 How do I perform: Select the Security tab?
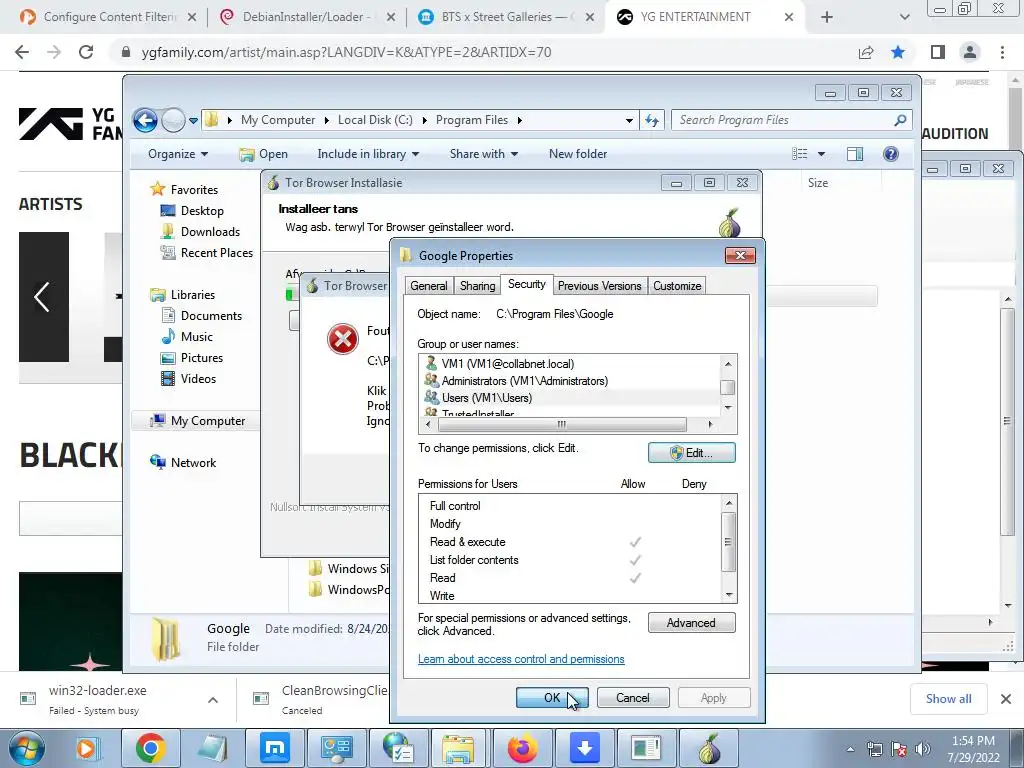point(527,284)
